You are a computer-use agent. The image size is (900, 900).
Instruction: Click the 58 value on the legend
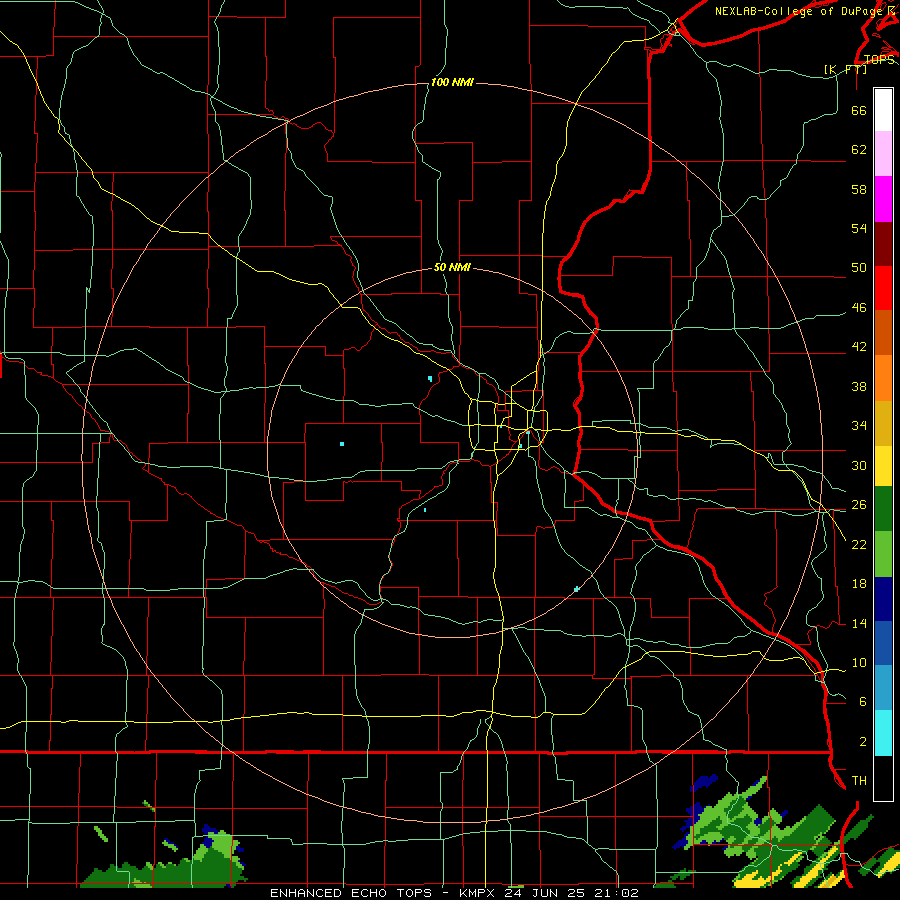click(859, 189)
